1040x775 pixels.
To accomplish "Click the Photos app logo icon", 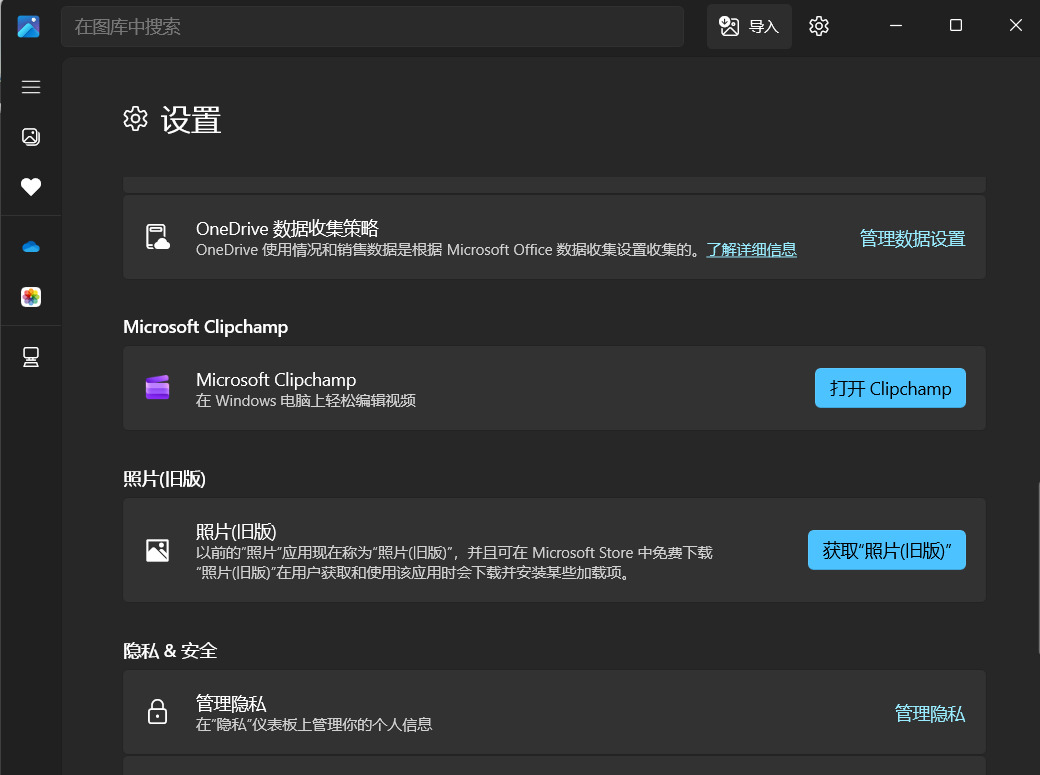I will point(29,27).
